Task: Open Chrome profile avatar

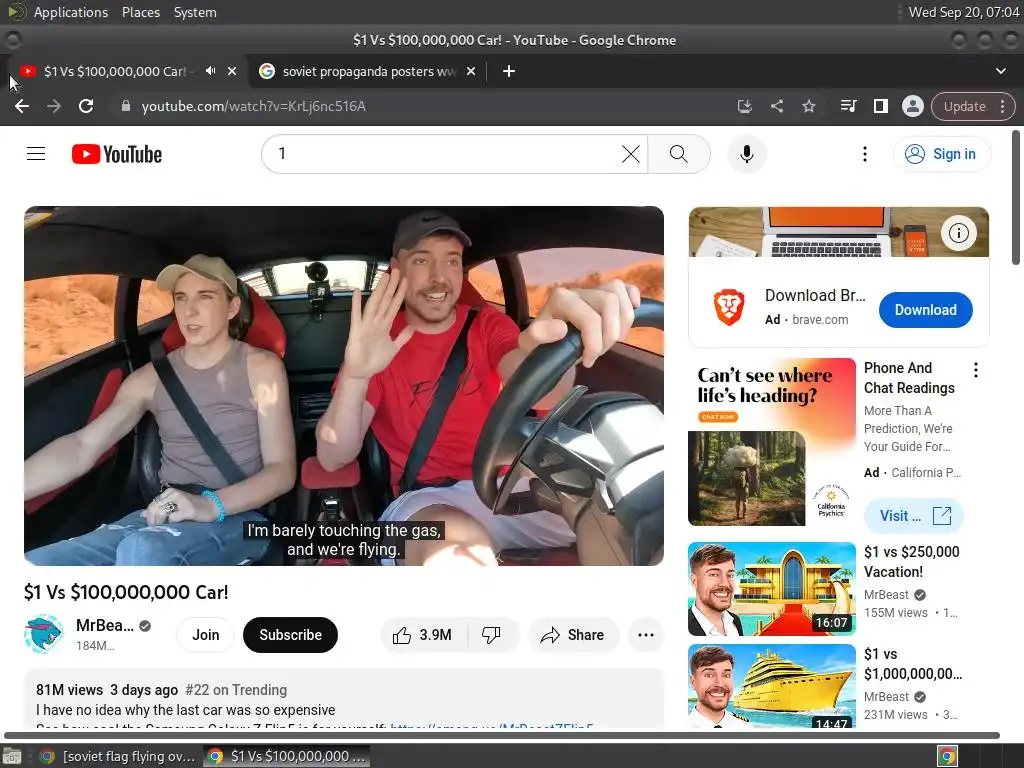Action: (x=912, y=106)
